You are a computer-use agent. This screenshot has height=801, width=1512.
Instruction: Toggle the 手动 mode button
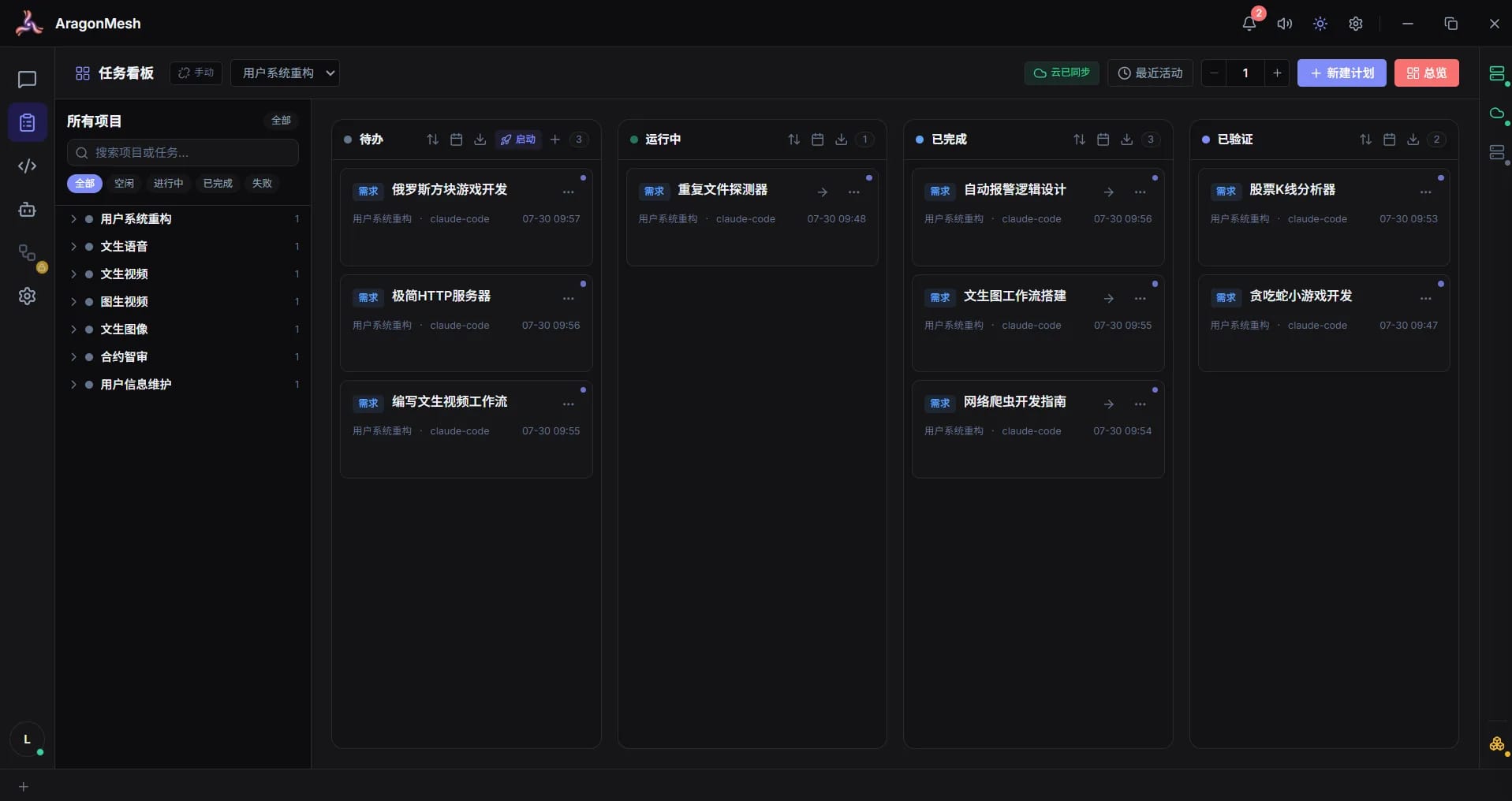196,73
